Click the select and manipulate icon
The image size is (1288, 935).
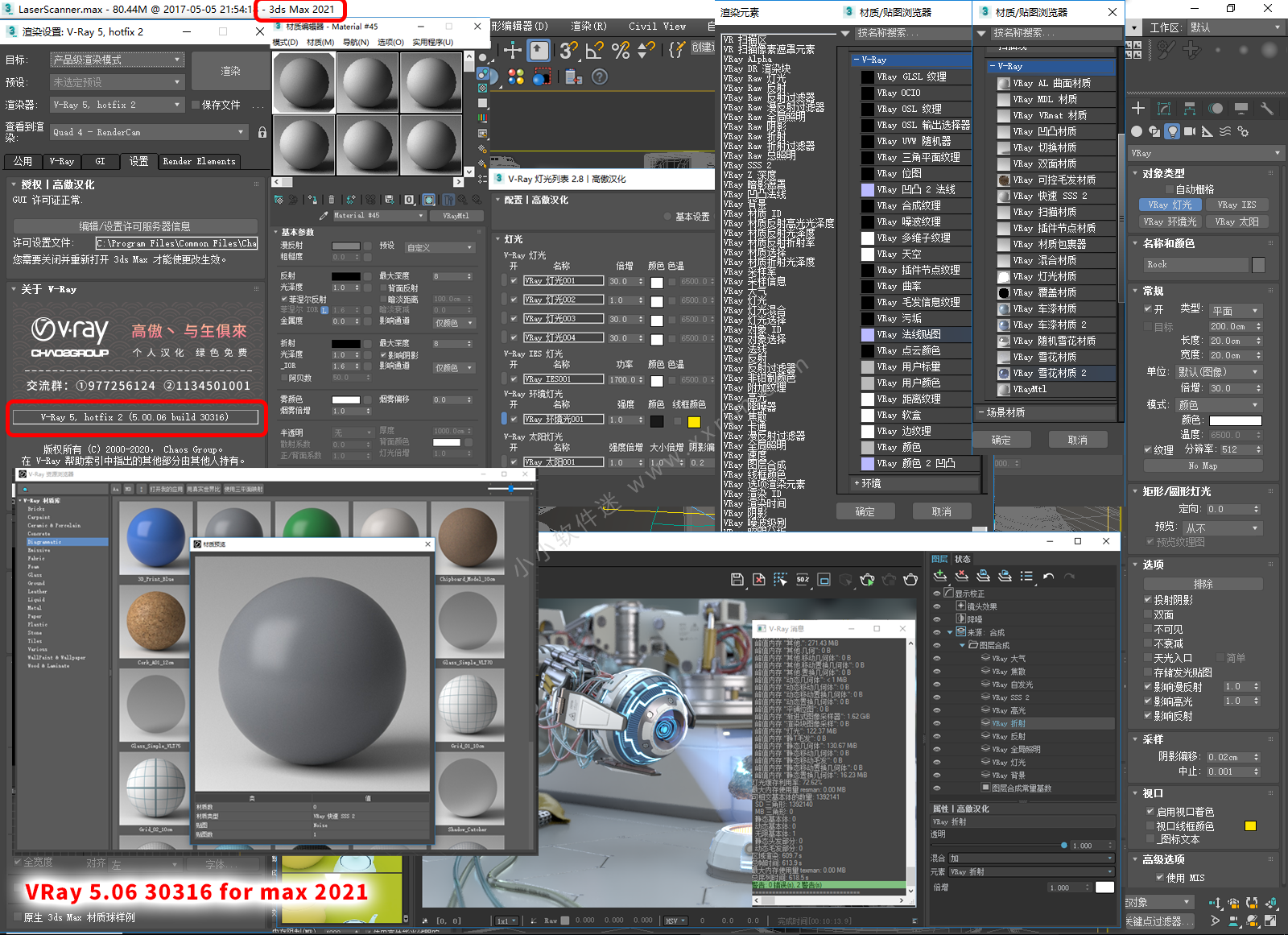[x=513, y=51]
